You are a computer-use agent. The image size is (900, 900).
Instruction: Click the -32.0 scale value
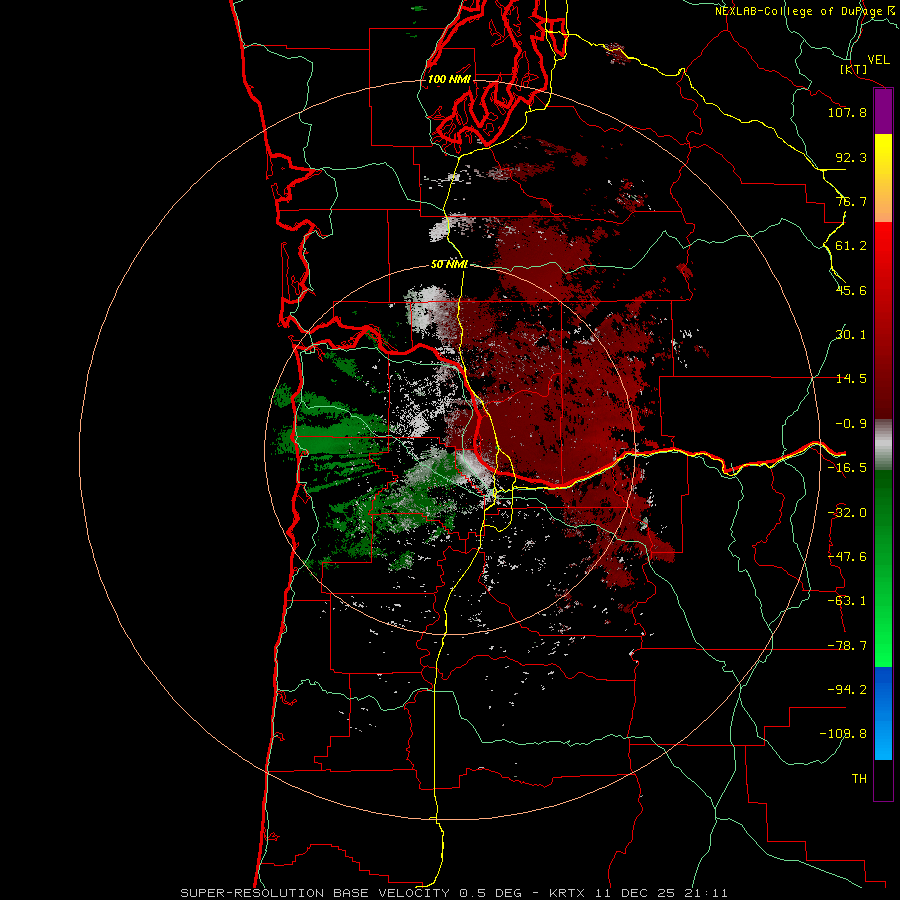click(x=847, y=513)
